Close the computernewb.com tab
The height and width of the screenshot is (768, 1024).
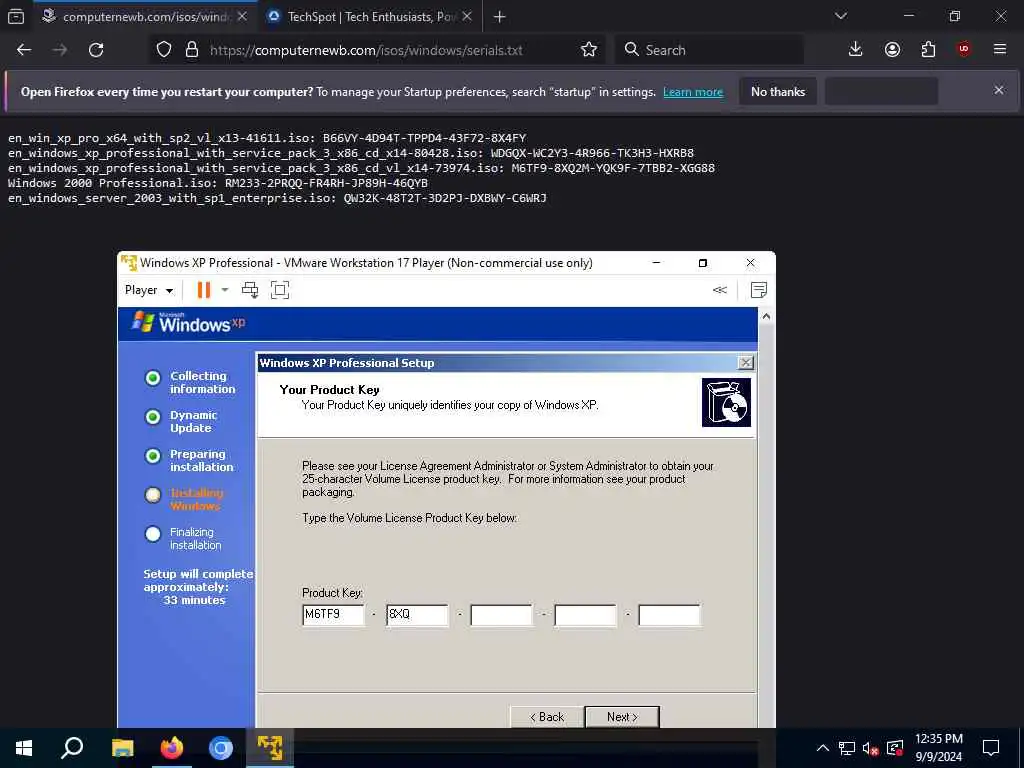[x=242, y=17]
